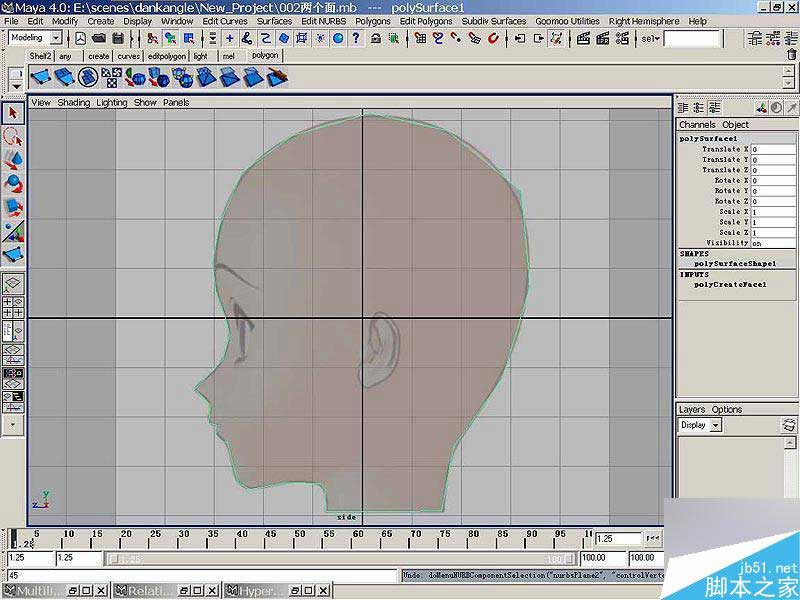Screen dimensions: 800x600
Task: Toggle the magnet make-live snap icon
Action: [493, 38]
